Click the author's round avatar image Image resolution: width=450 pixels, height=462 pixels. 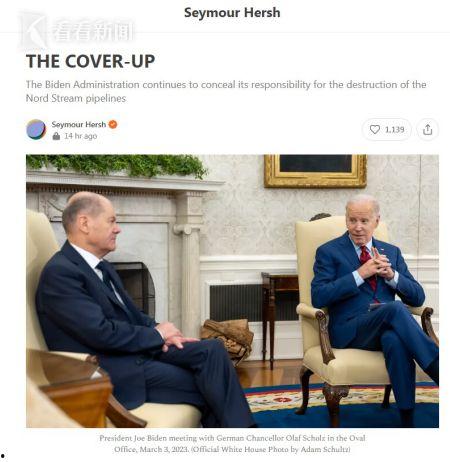coord(36,129)
